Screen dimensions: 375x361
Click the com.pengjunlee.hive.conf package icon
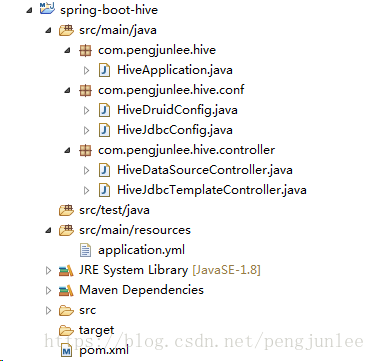pos(85,90)
